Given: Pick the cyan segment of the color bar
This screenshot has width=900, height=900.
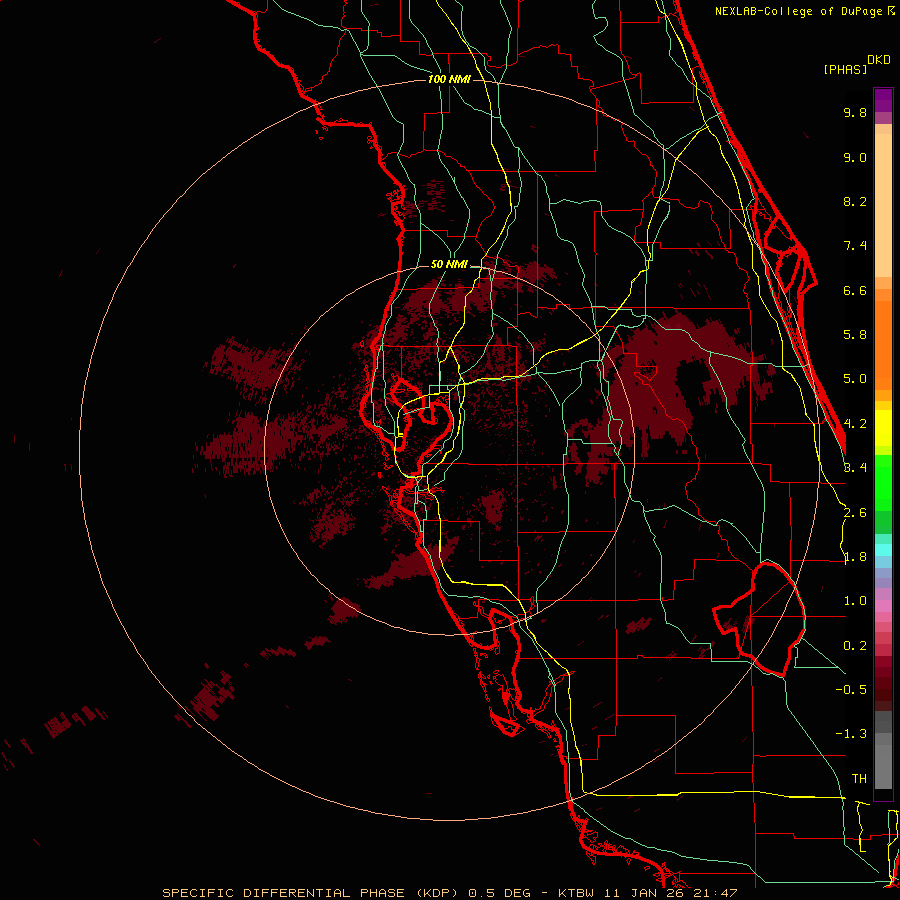Looking at the screenshot, I should pyautogui.click(x=883, y=550).
